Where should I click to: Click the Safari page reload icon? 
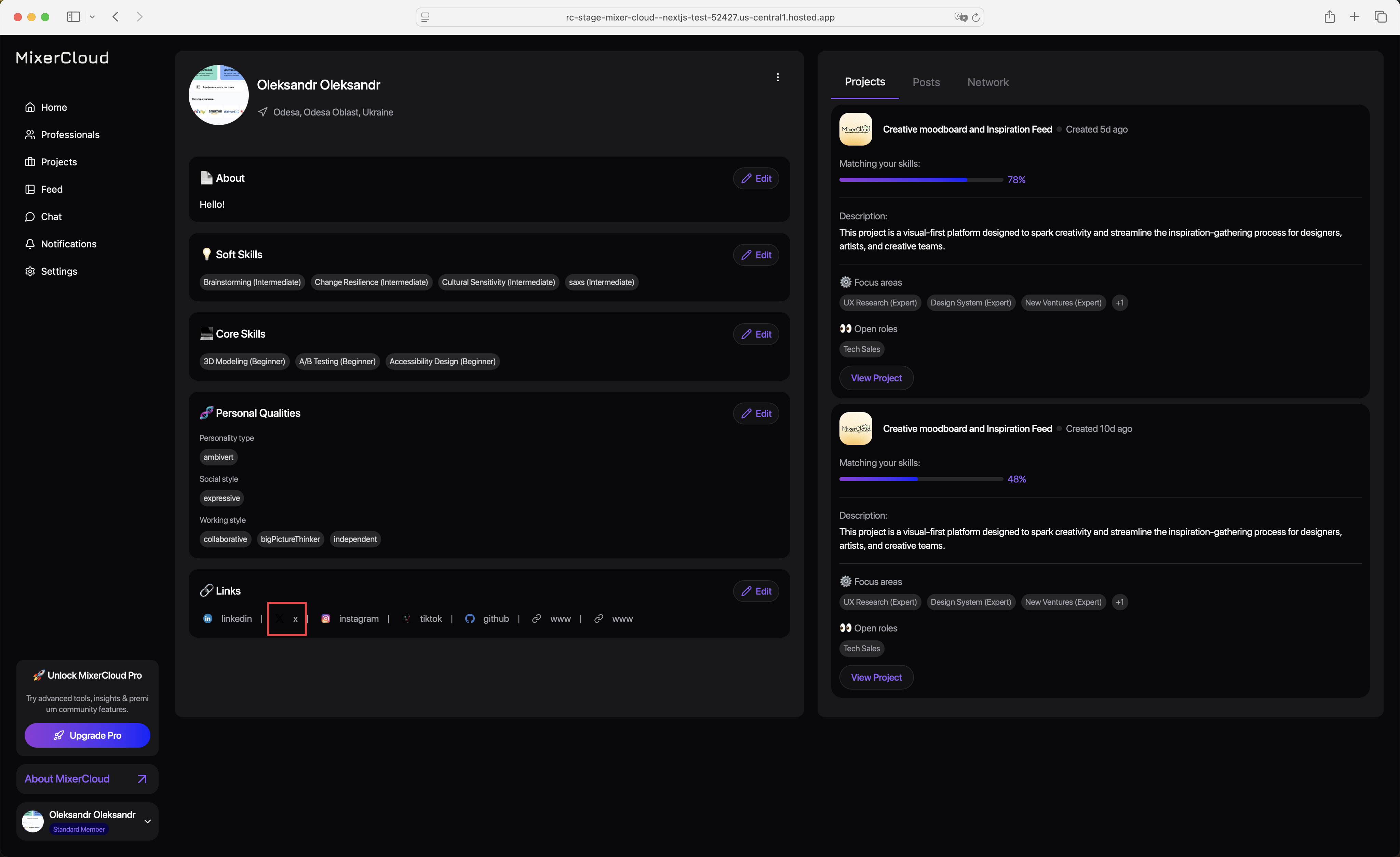coord(975,17)
